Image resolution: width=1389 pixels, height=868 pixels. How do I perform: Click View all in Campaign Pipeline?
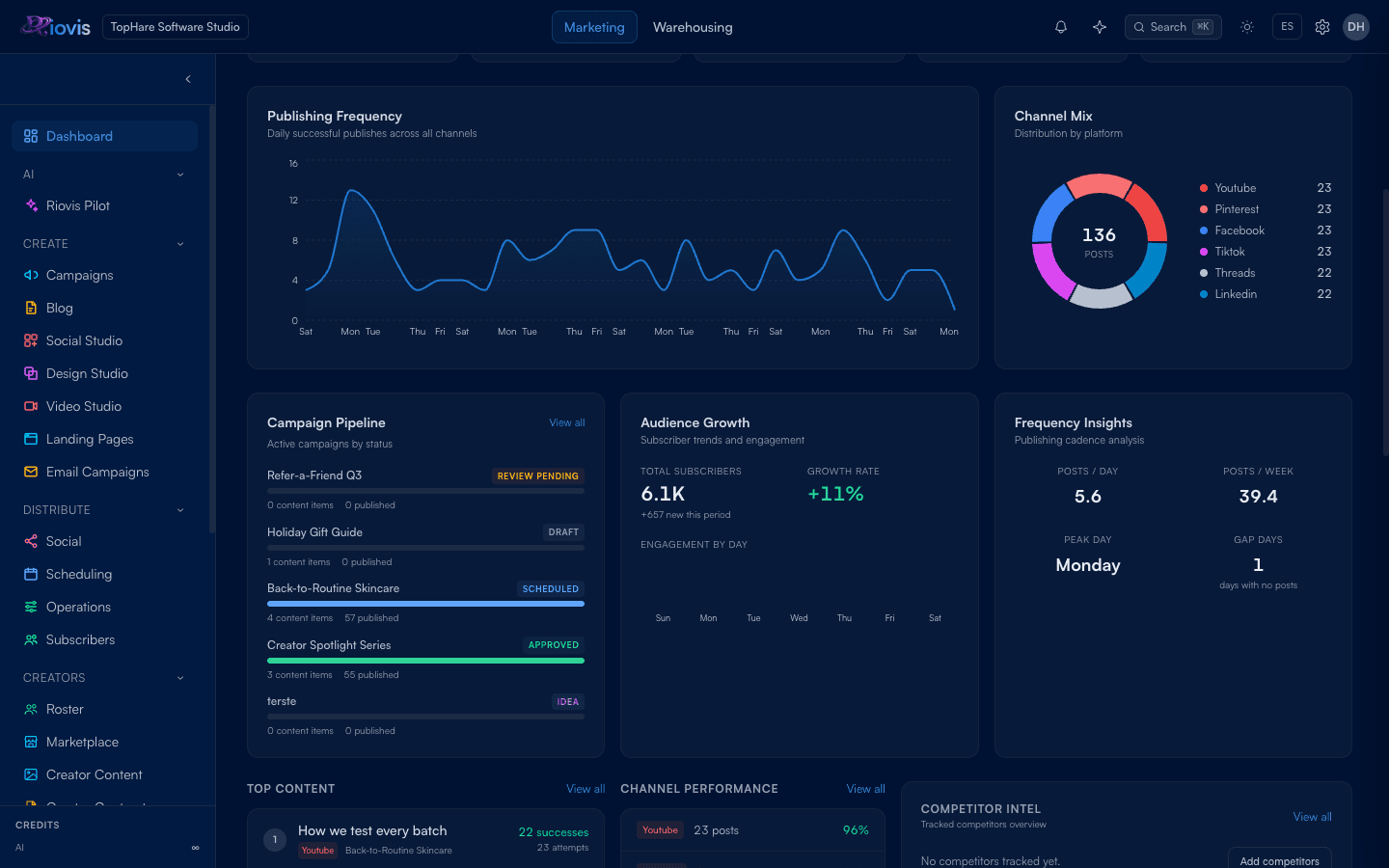tap(567, 422)
